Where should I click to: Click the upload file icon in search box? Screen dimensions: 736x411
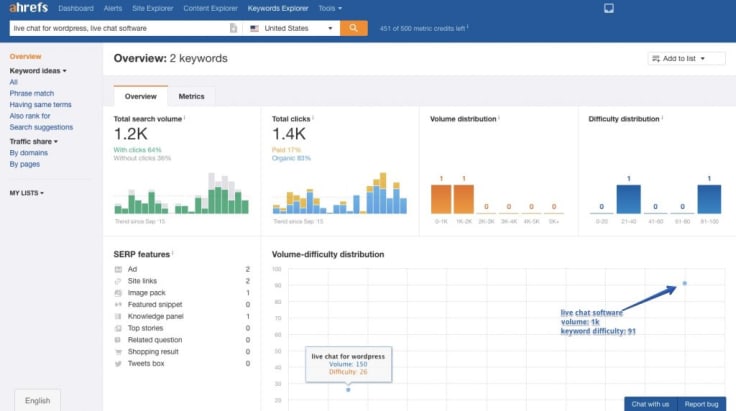tap(233, 28)
